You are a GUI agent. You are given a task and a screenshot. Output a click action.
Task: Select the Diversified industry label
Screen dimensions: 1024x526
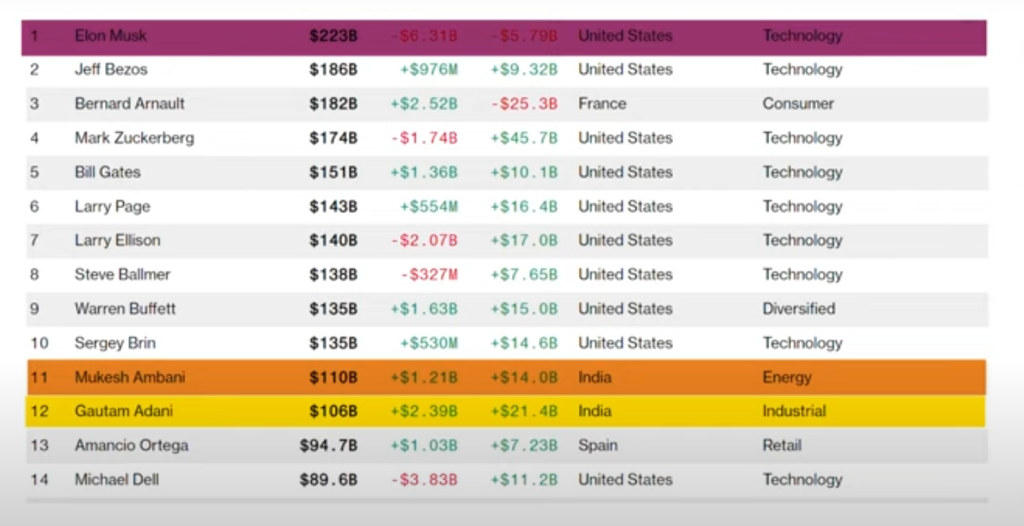coord(798,308)
